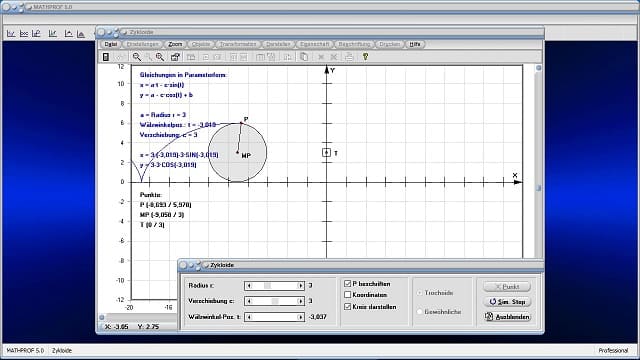This screenshot has height=360, width=640.
Task: Click fifth graph icon in MATHPROF main toolbar
Action: (x=68, y=33)
